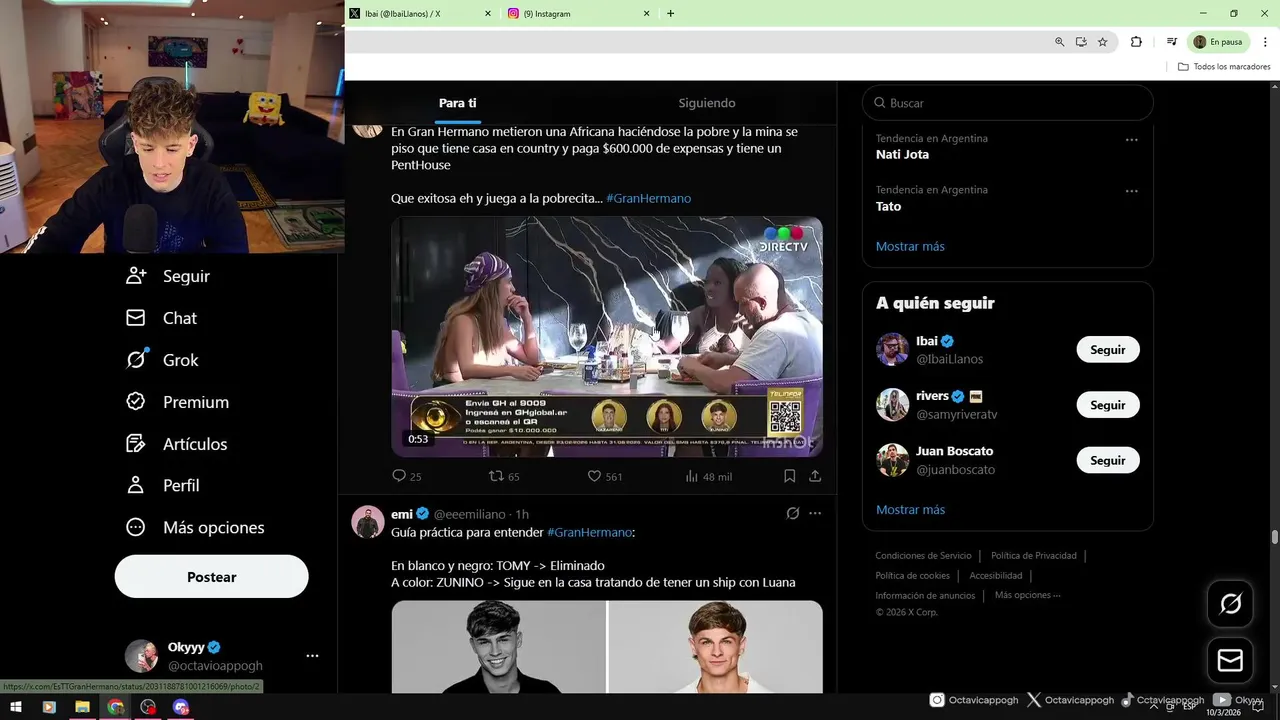Open the Premium page

coord(177,402)
